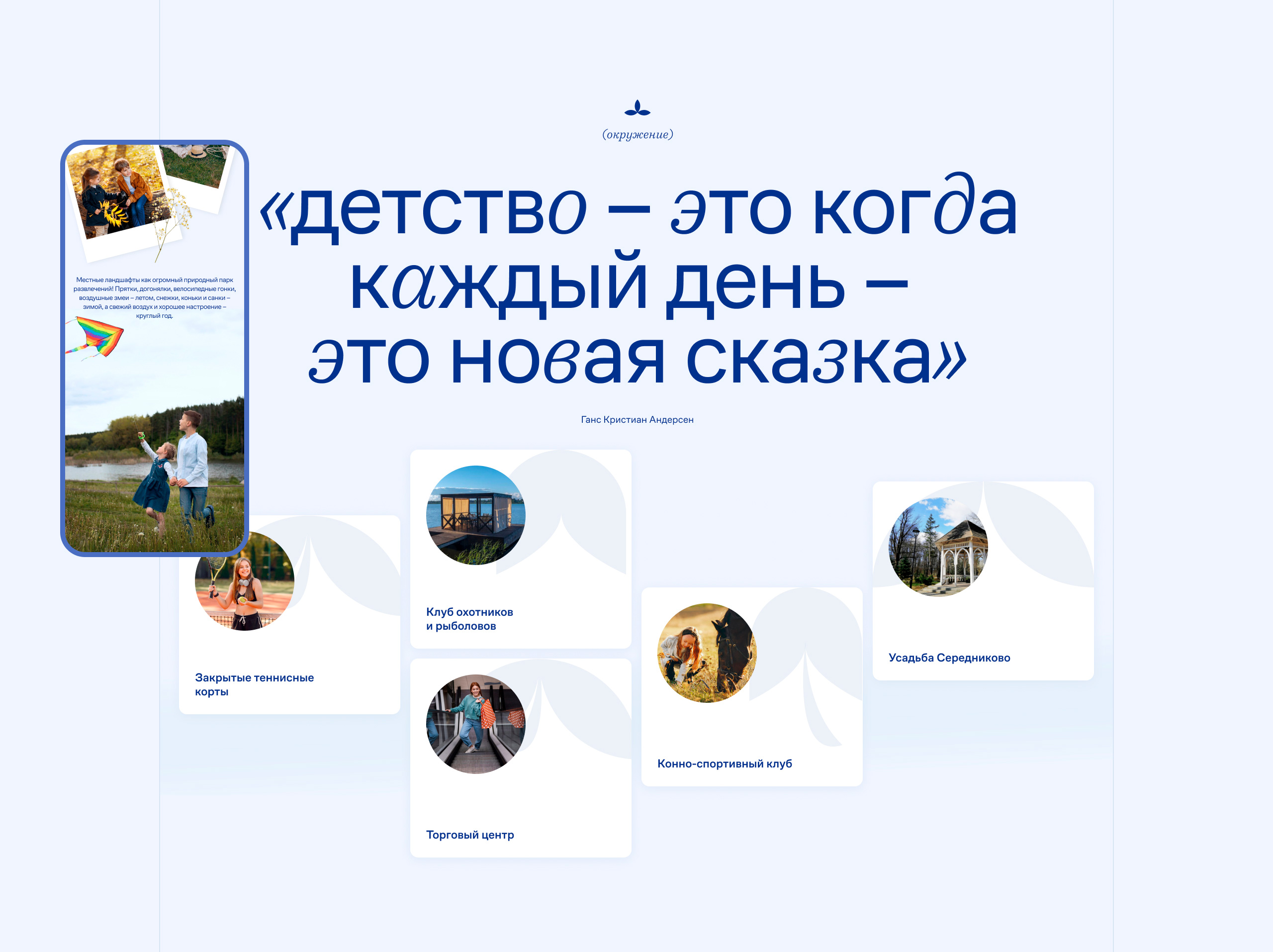1273x952 pixels.
Task: Open the 'Торговый центр' card title
Action: tap(469, 835)
